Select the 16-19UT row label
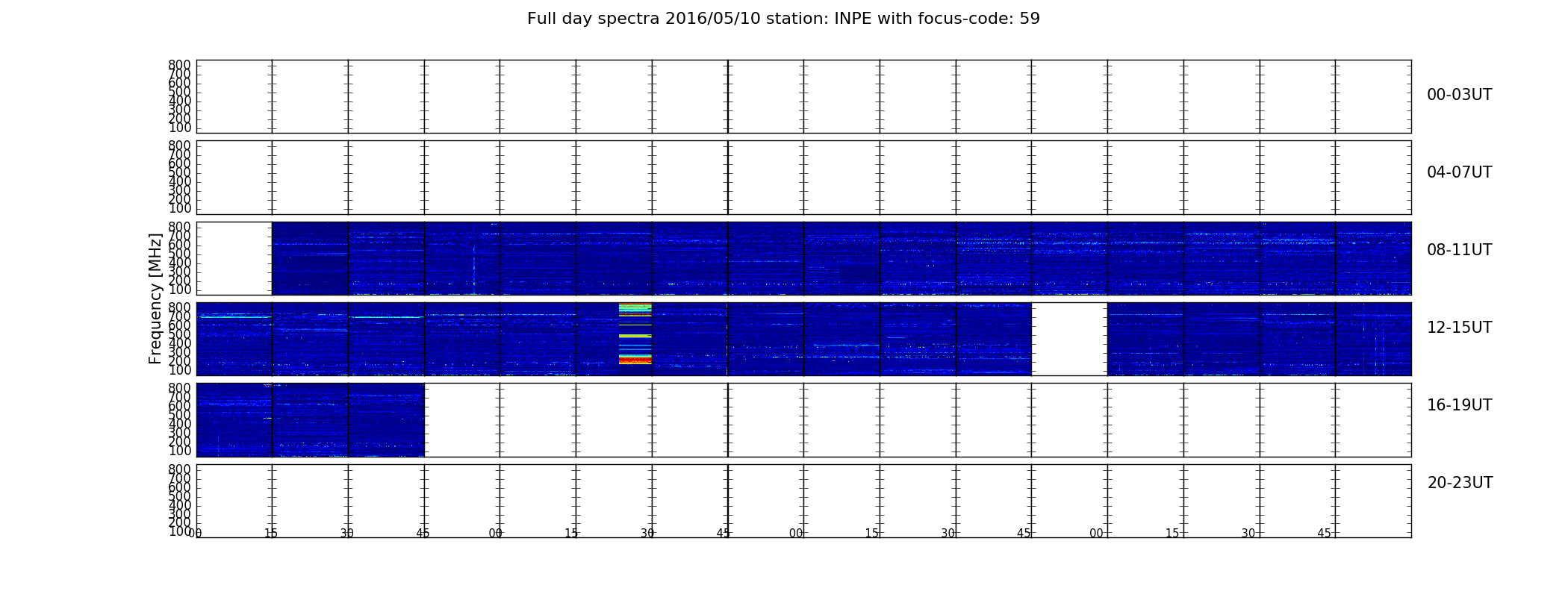1568x597 pixels. pos(1459,405)
